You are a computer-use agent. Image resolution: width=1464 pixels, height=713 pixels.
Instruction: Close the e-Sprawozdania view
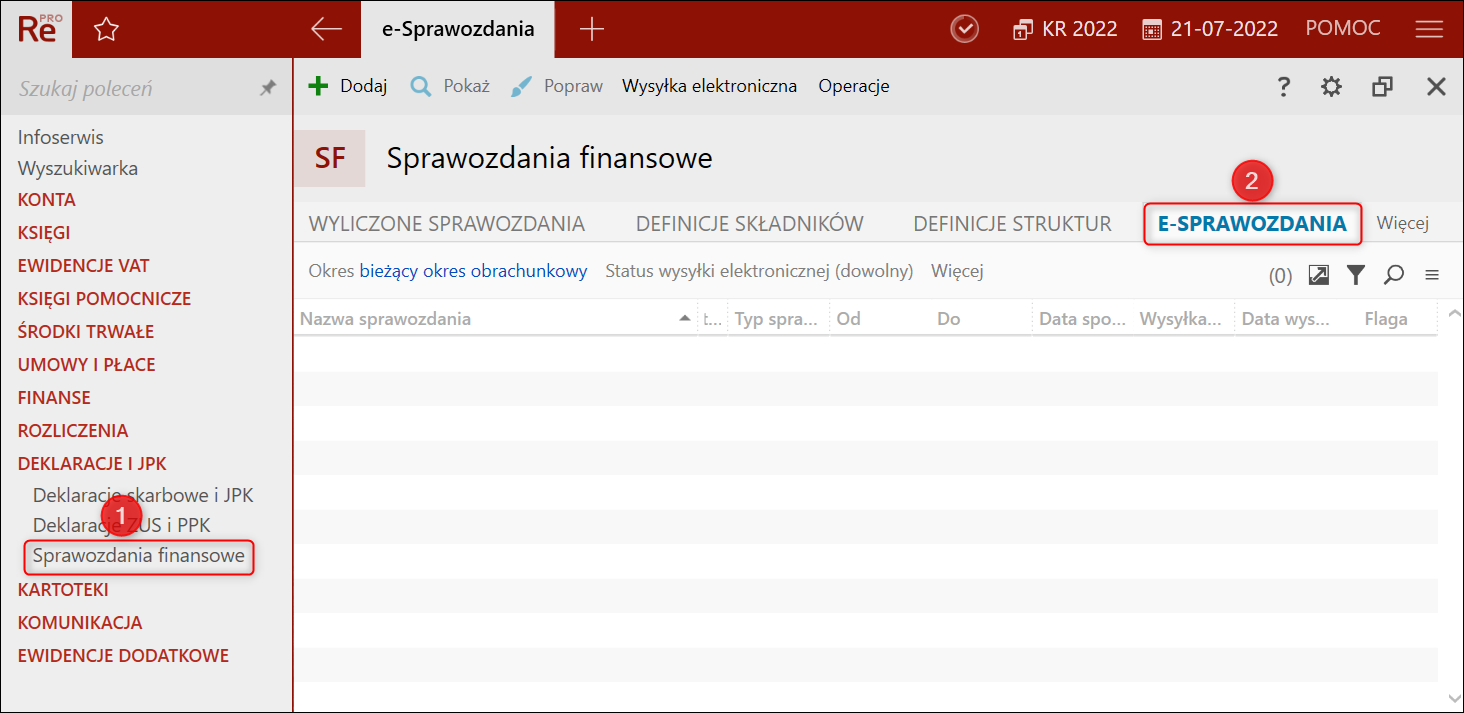(x=1436, y=87)
